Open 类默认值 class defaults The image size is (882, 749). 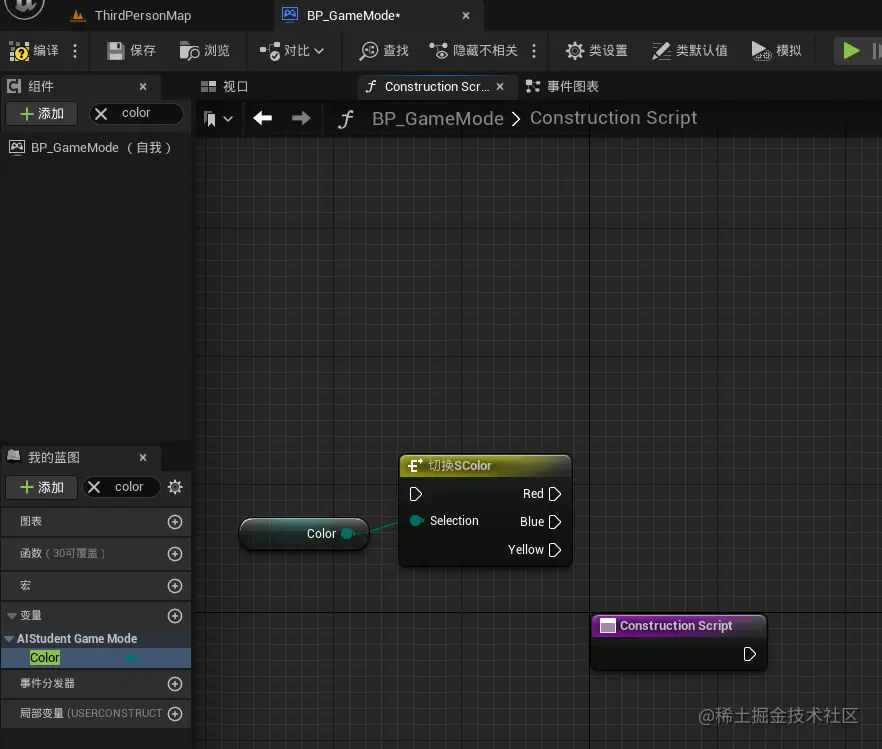(689, 51)
